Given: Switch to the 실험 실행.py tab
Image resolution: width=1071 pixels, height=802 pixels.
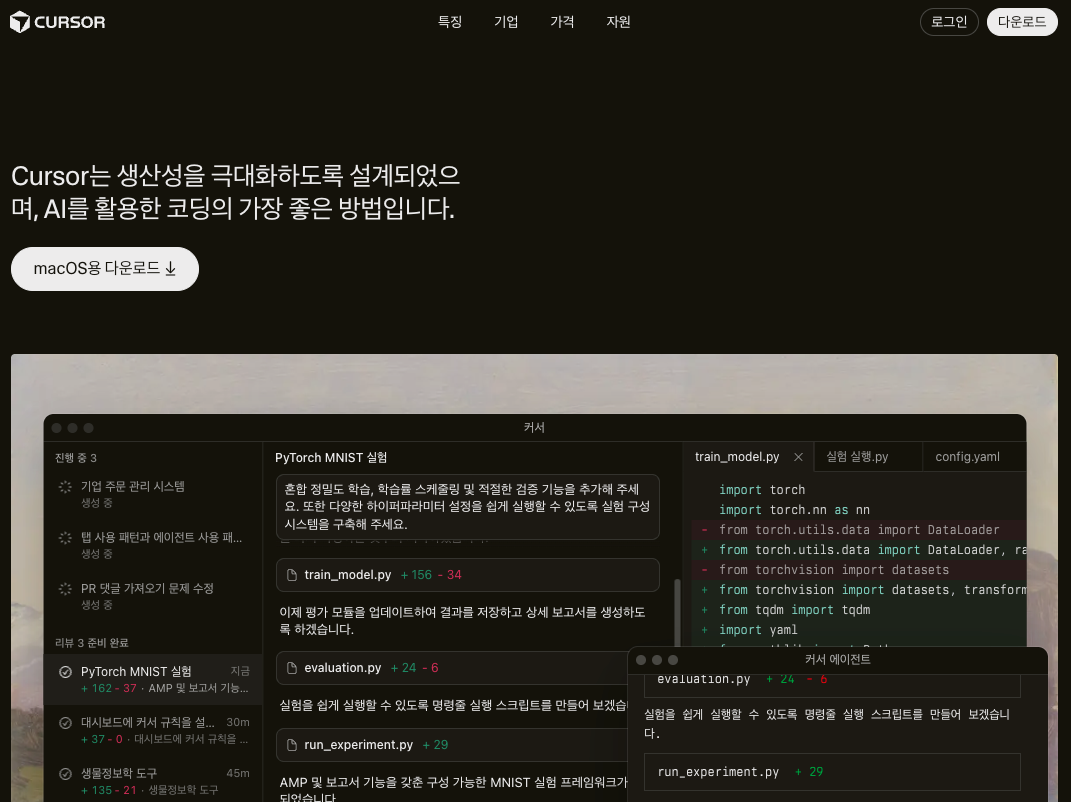Looking at the screenshot, I should point(857,456).
